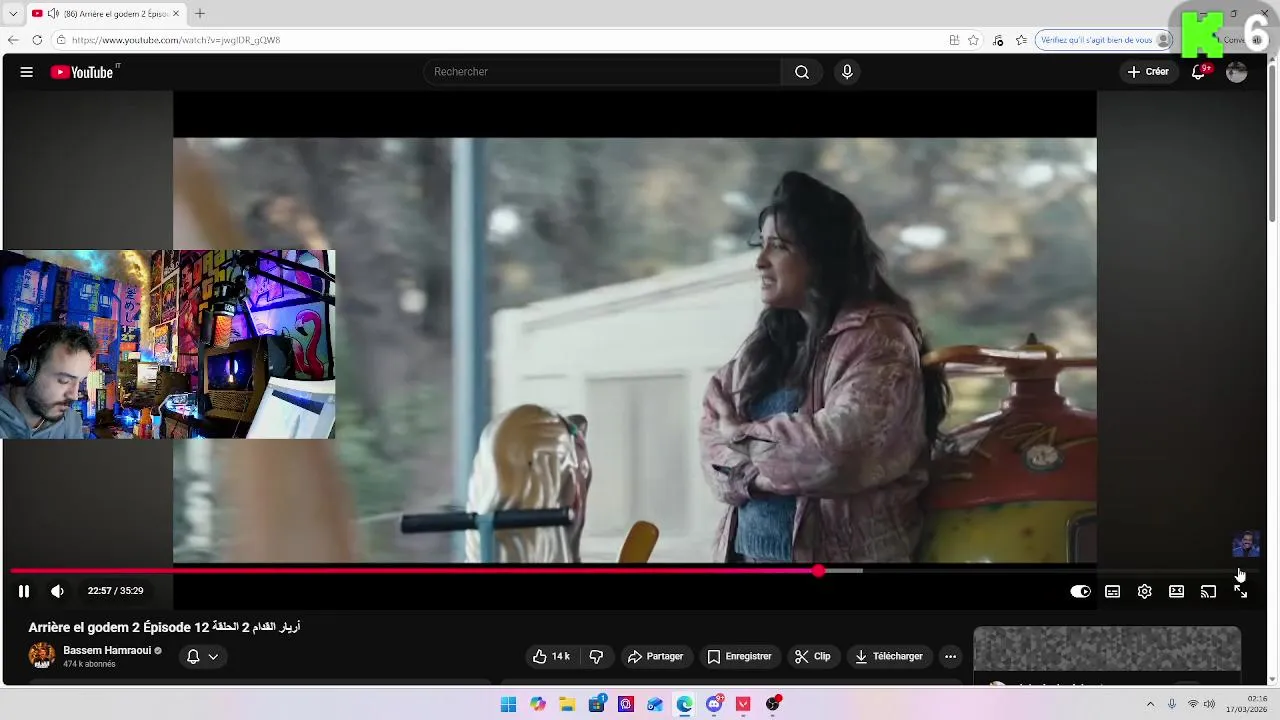Open the Créer button

[x=1148, y=72]
